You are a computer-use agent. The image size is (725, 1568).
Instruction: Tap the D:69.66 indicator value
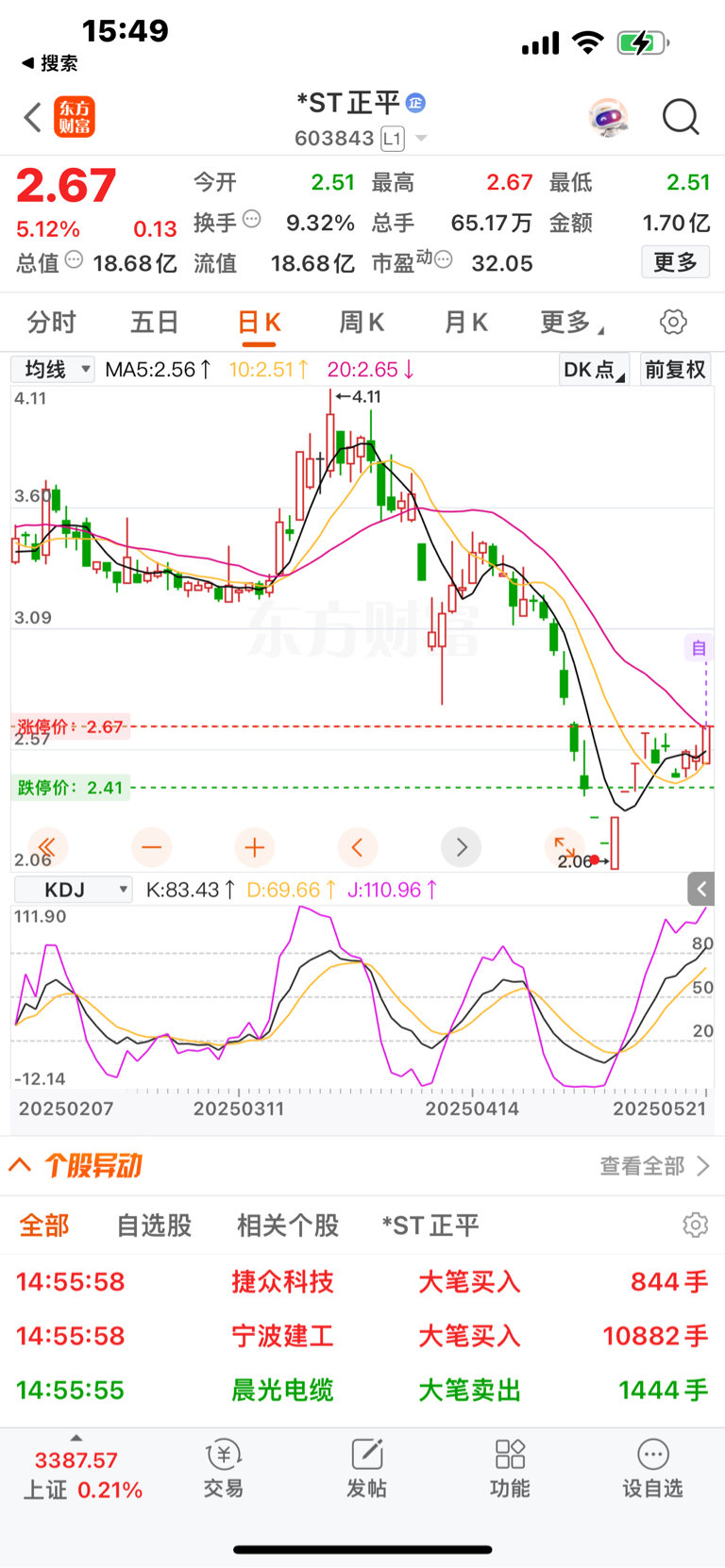[292, 890]
